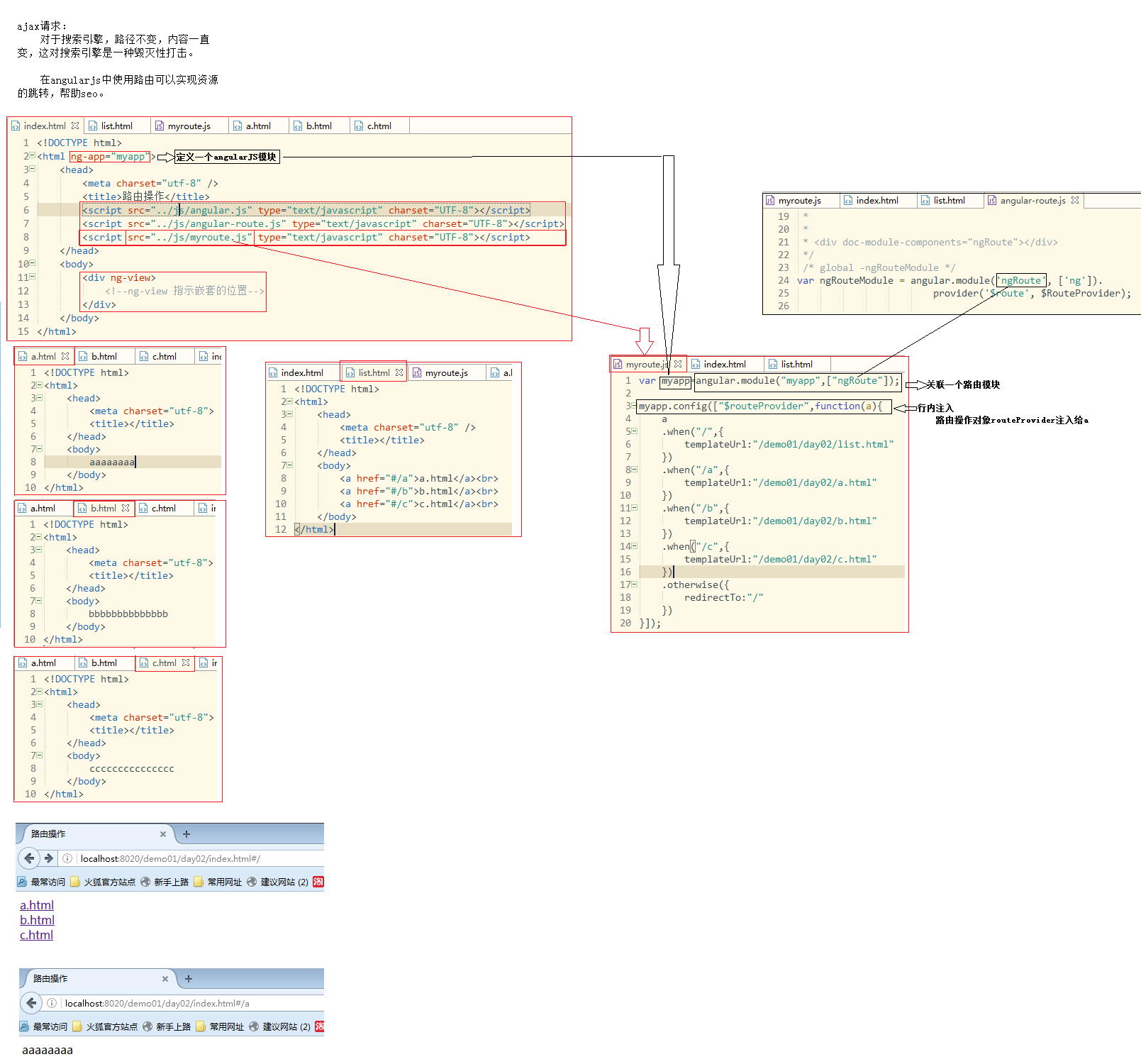This screenshot has height=1064, width=1141.
Task: Switch to c.html tab in top index.html editor
Action: [x=379, y=126]
